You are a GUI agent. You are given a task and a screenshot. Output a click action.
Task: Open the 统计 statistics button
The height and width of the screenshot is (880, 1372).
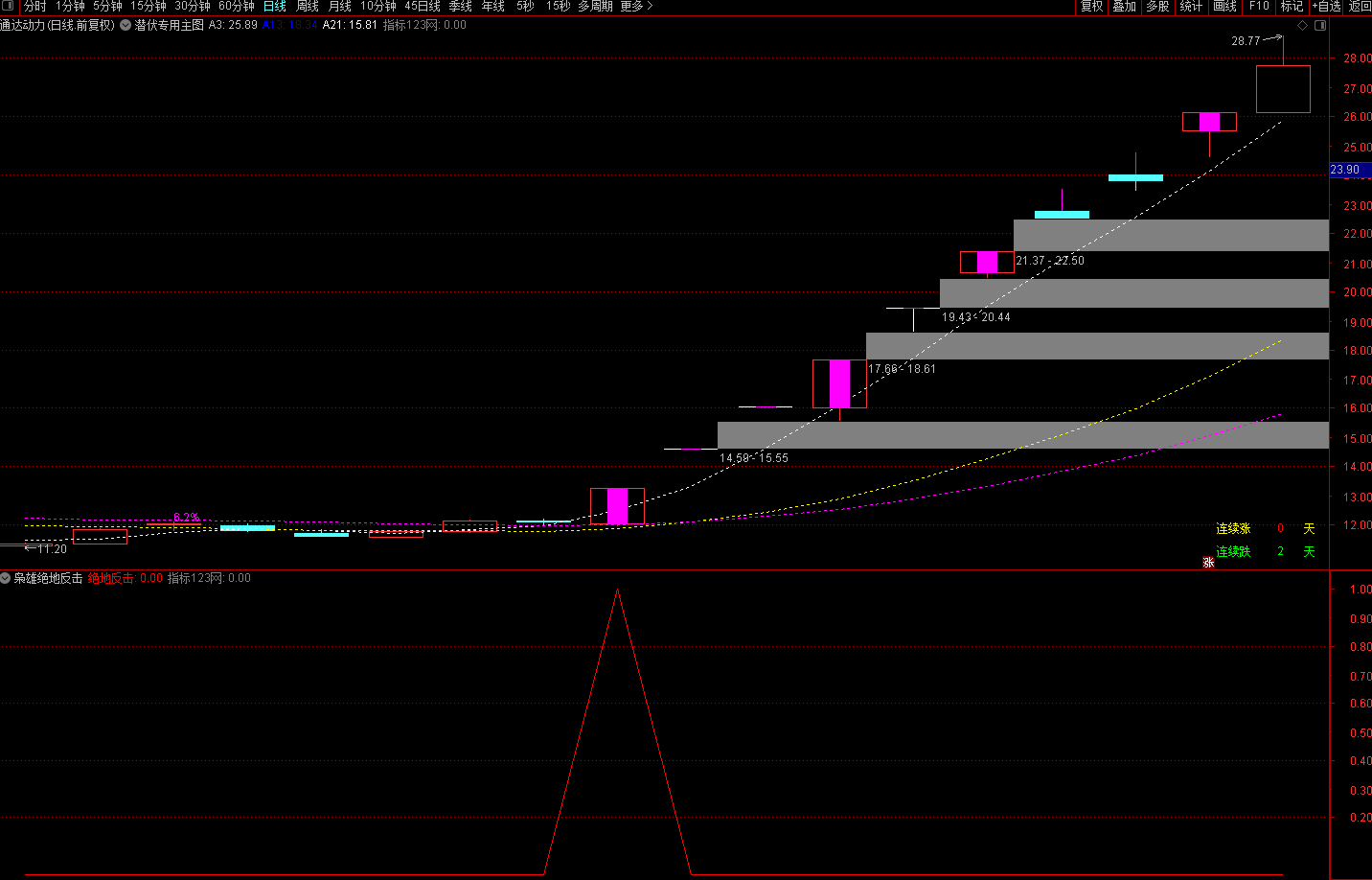(x=1191, y=6)
